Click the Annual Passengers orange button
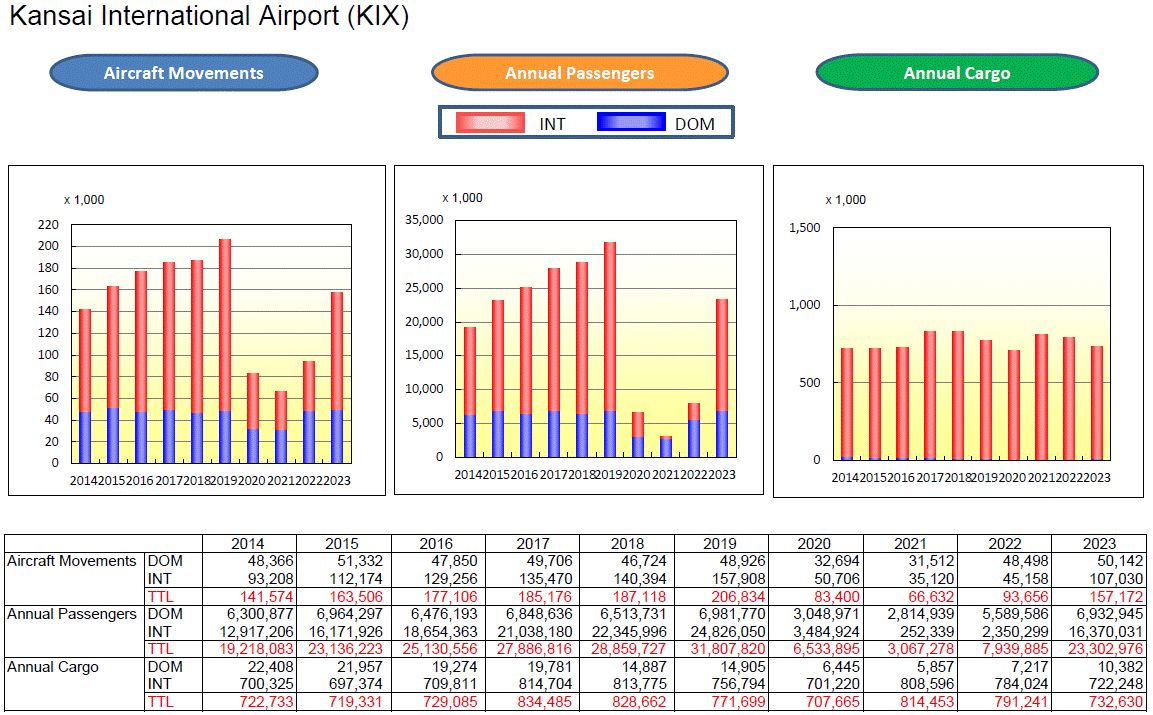Viewport: 1153px width, 715px height. coord(579,73)
